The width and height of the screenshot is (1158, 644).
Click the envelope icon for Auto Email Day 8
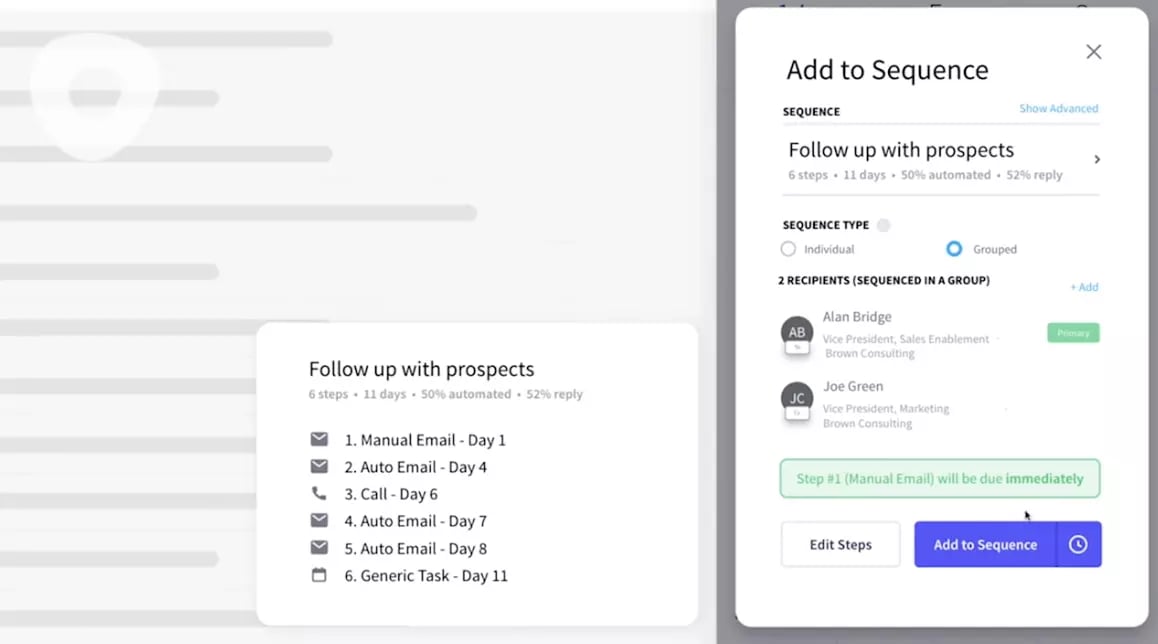point(319,548)
